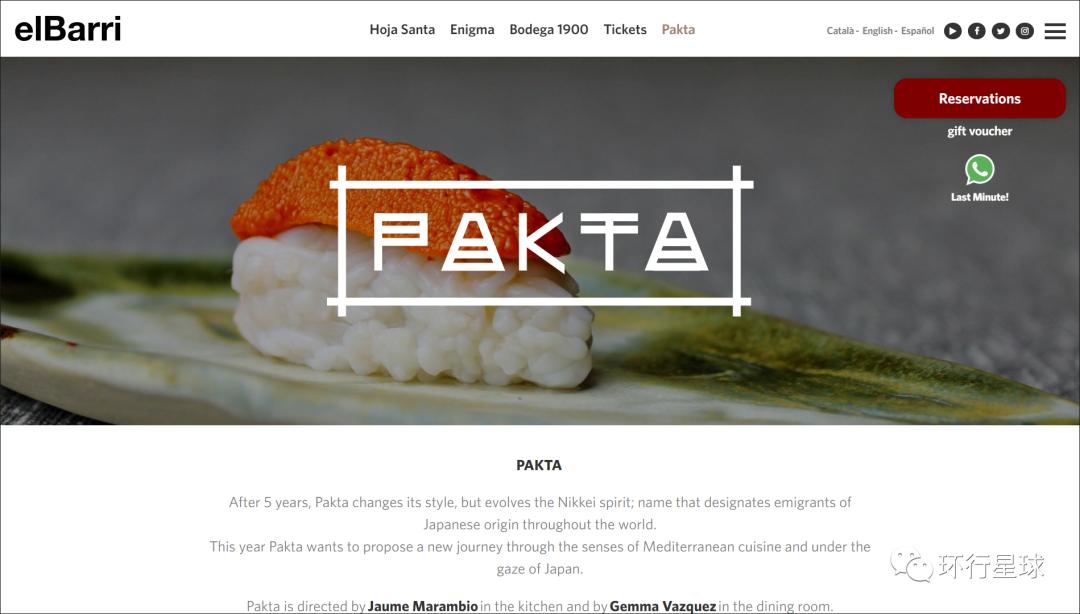Viewport: 1080px width, 614px height.
Task: Switch language to Español
Action: click(917, 31)
